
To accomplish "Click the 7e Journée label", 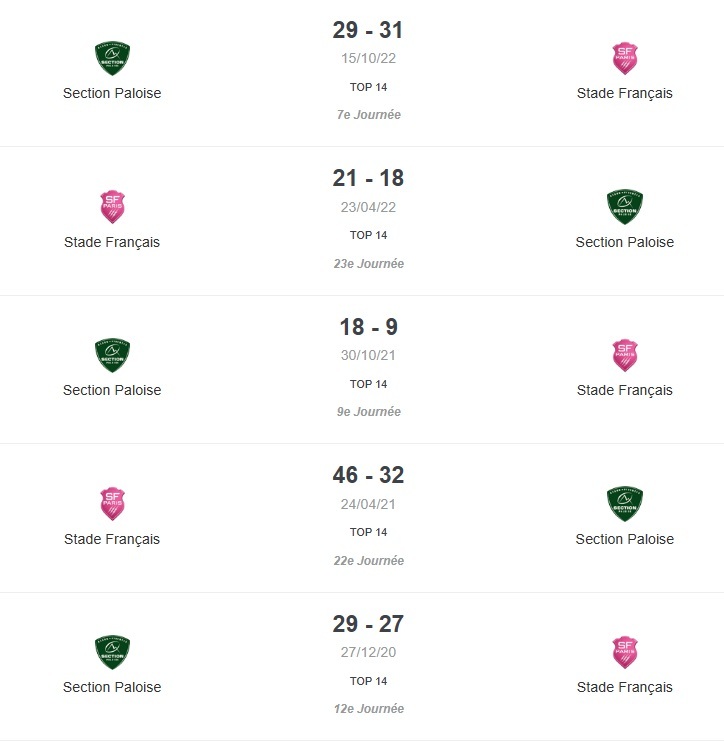I will pos(368,115).
